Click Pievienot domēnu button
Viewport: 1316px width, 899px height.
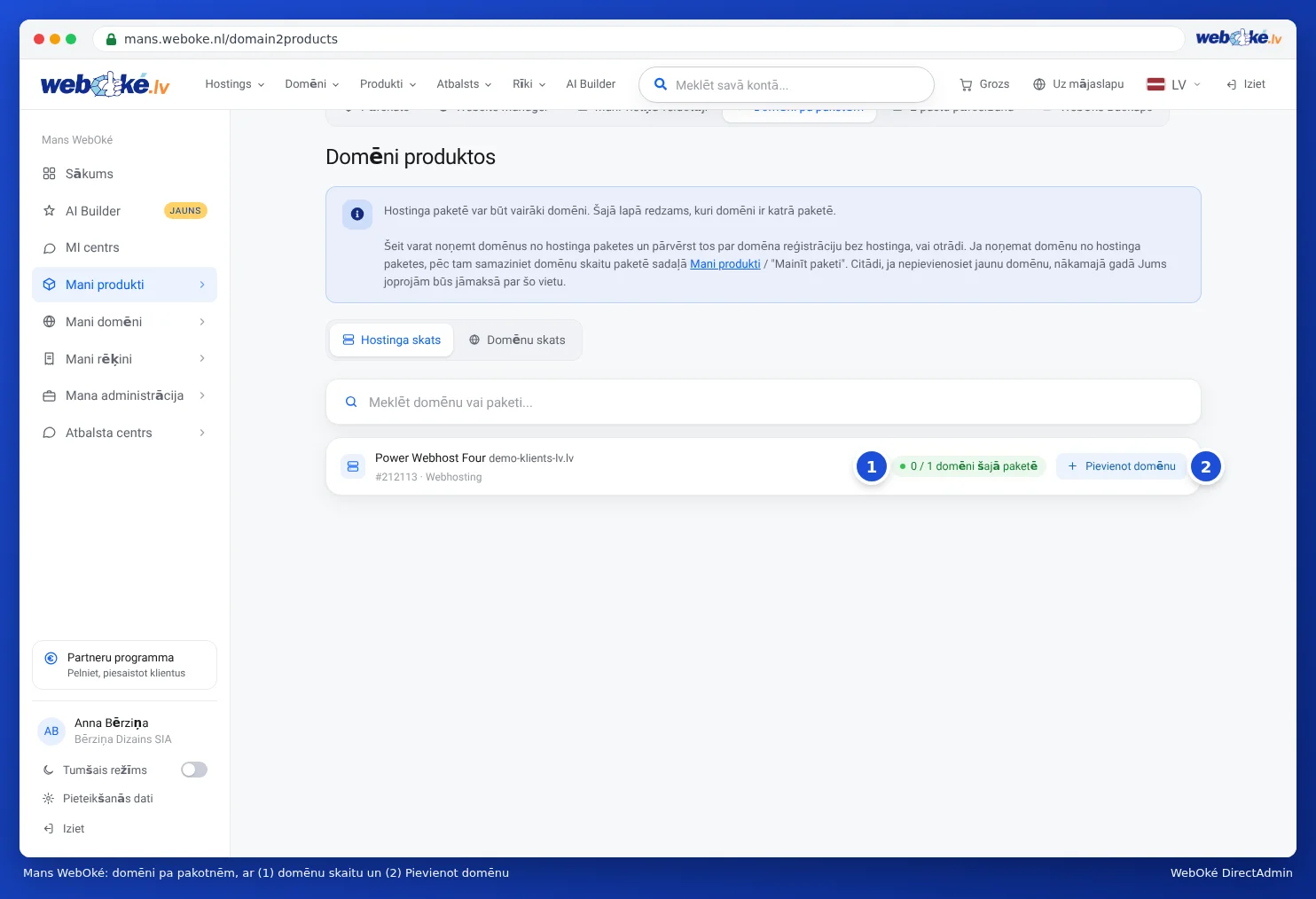(x=1121, y=466)
